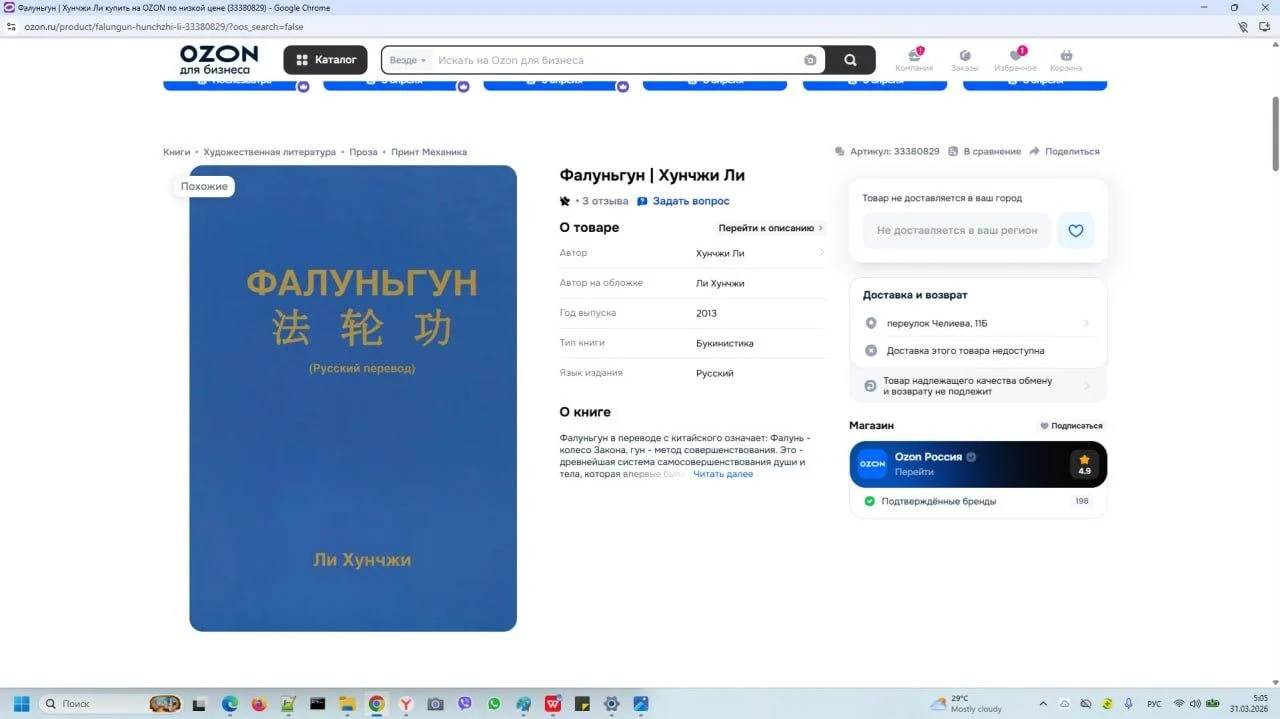Expand the переулок Челиева, 11Б address row
1280x719 pixels.
[x=978, y=323]
